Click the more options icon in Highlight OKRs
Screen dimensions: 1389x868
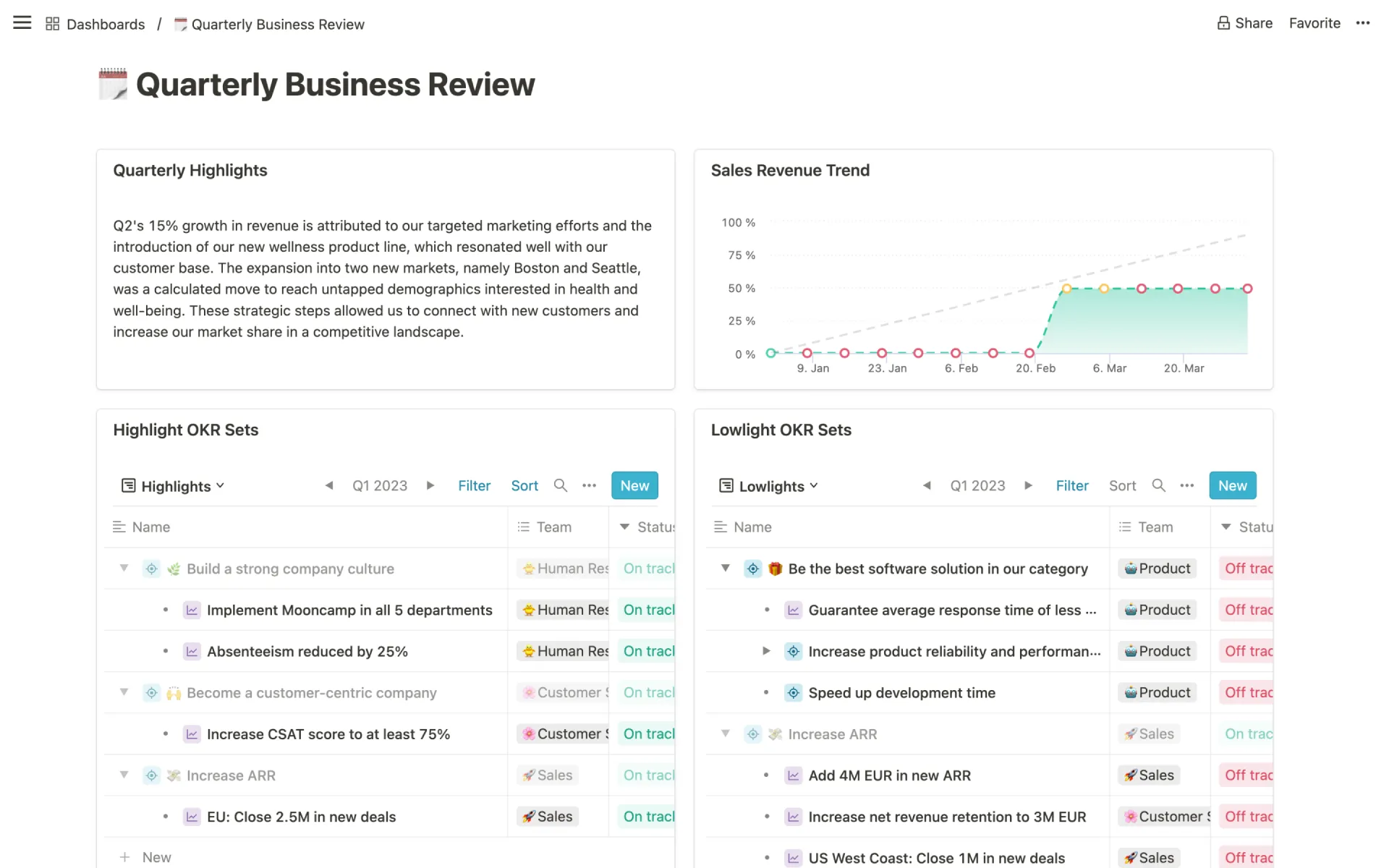point(590,485)
